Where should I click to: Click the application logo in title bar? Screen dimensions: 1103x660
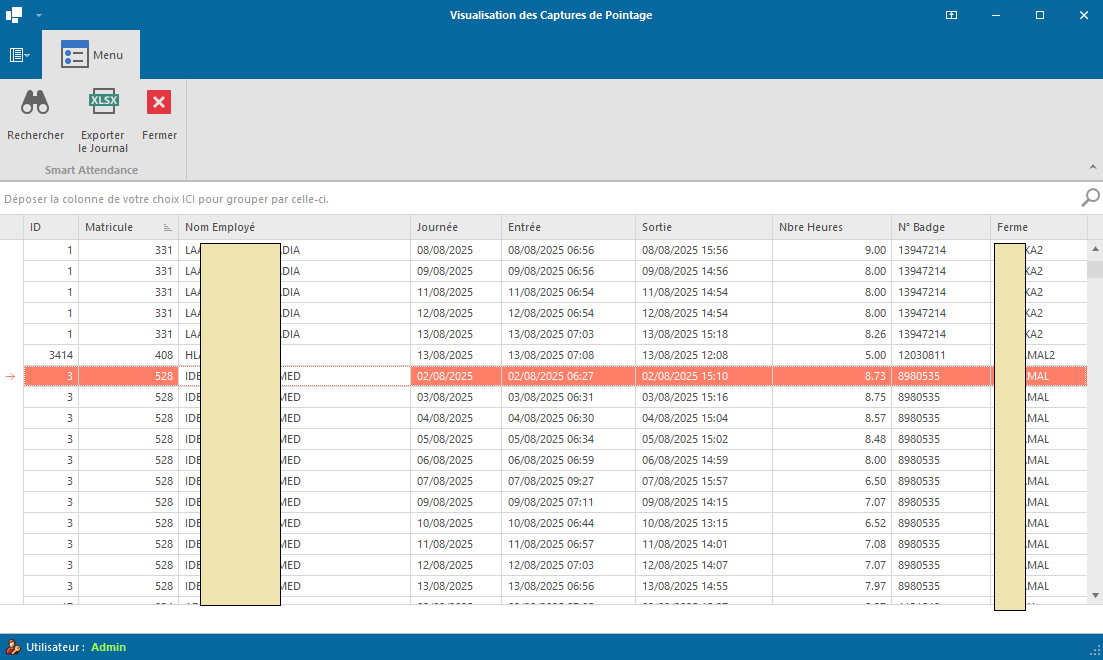pyautogui.click(x=14, y=15)
